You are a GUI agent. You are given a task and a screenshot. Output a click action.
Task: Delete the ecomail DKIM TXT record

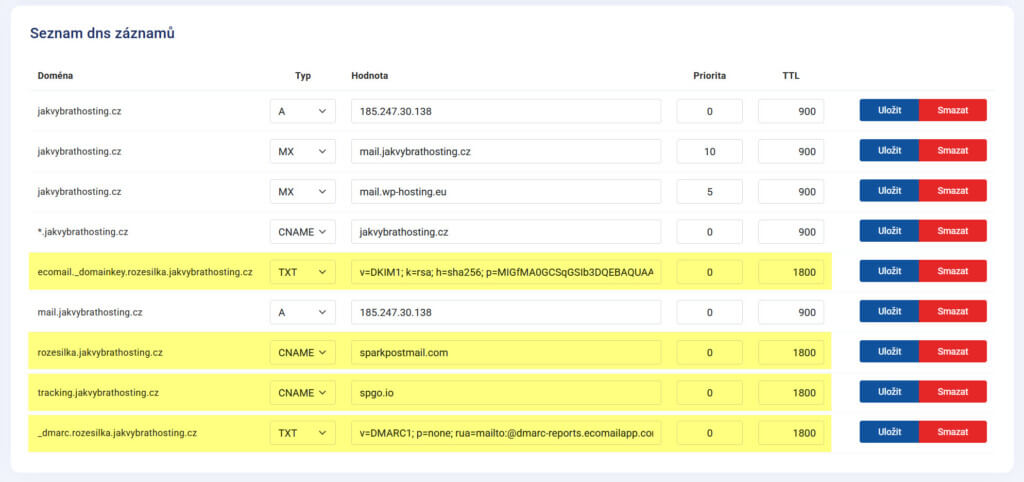pos(952,272)
